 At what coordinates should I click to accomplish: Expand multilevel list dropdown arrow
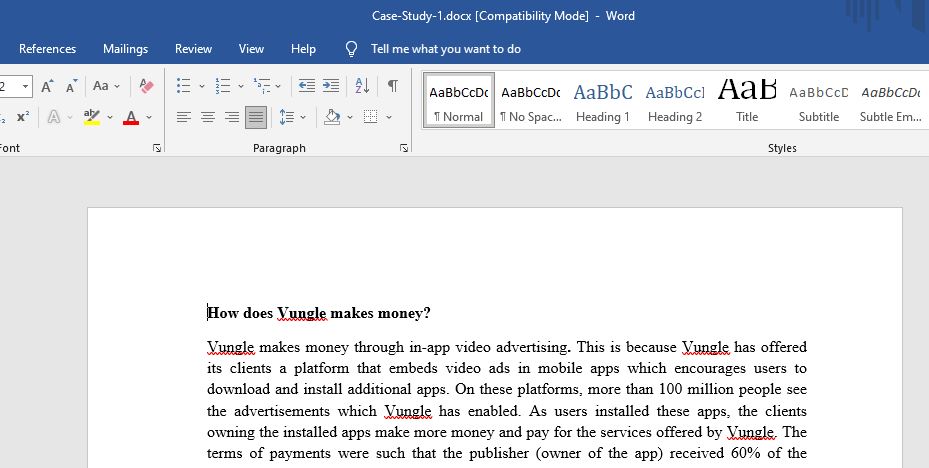278,86
